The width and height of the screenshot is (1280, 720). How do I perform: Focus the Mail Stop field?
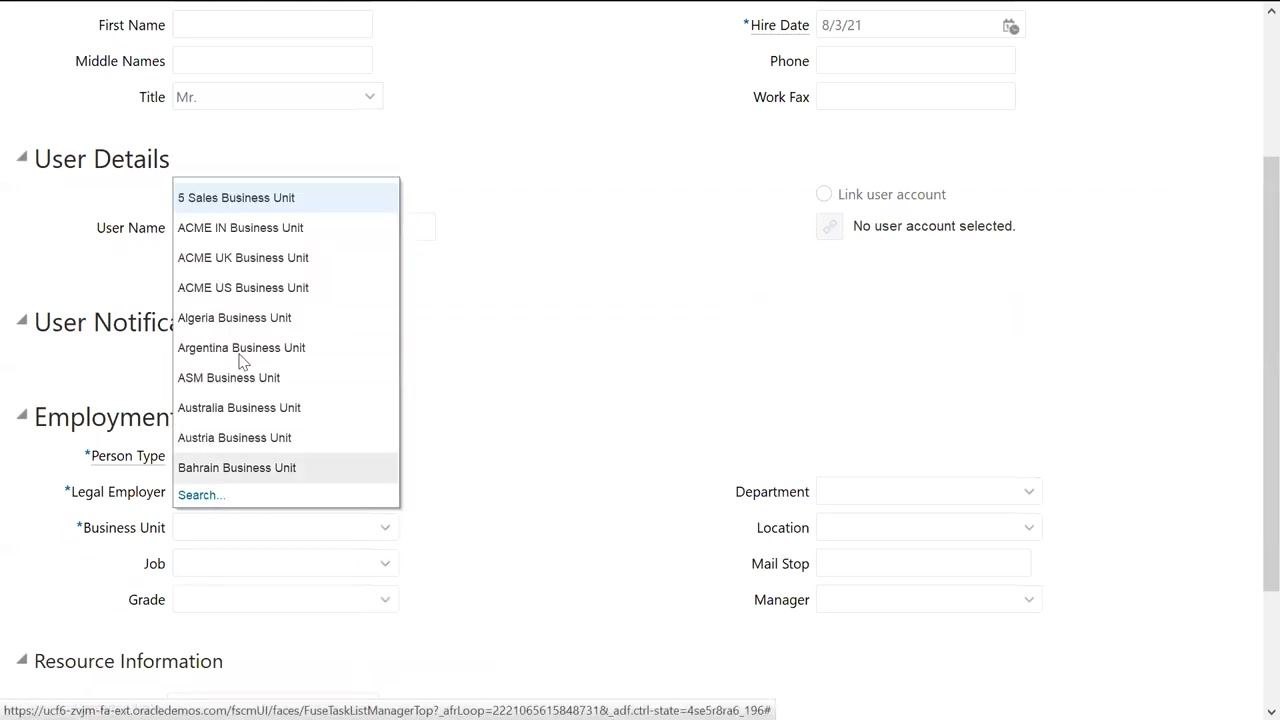coord(923,564)
